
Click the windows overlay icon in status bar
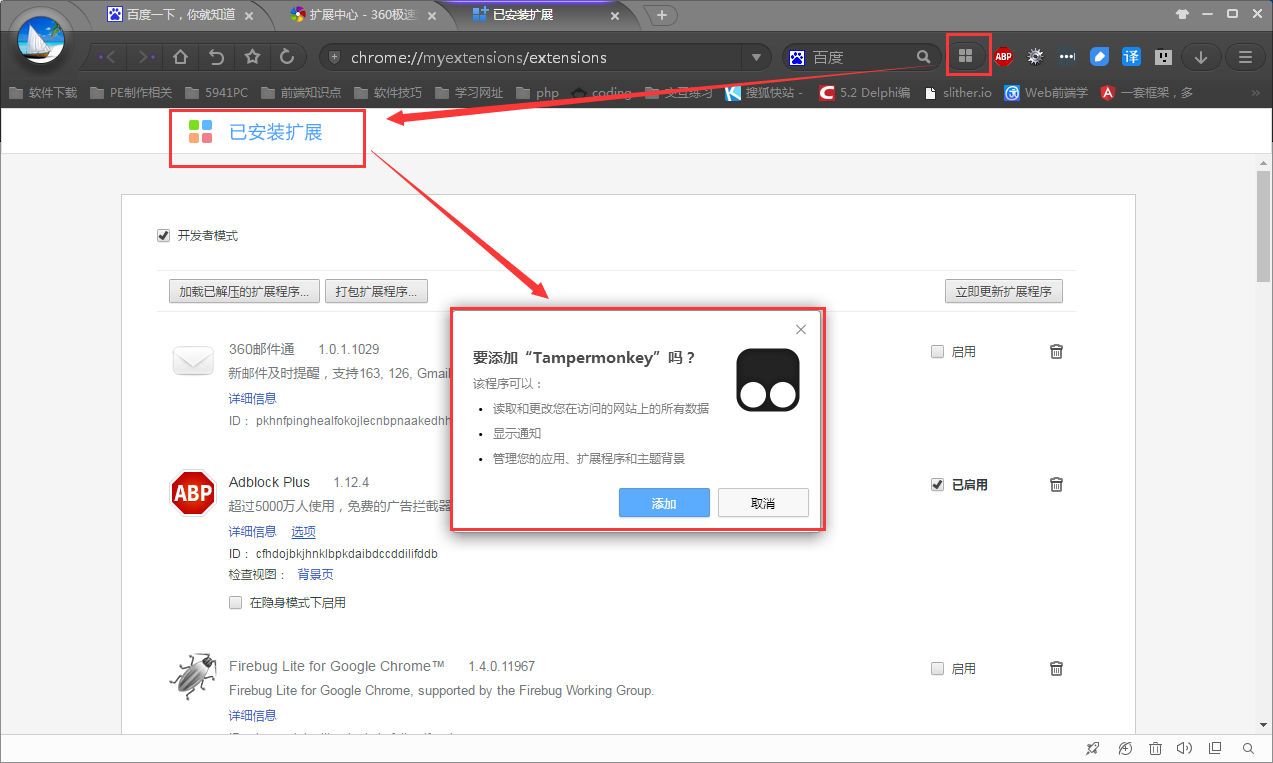click(x=1216, y=748)
